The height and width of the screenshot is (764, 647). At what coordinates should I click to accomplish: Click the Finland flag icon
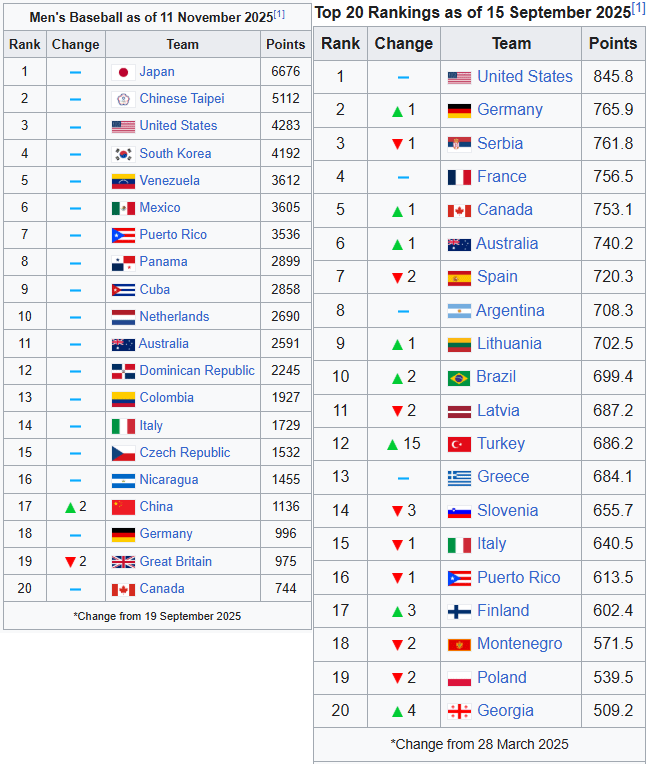tap(459, 611)
